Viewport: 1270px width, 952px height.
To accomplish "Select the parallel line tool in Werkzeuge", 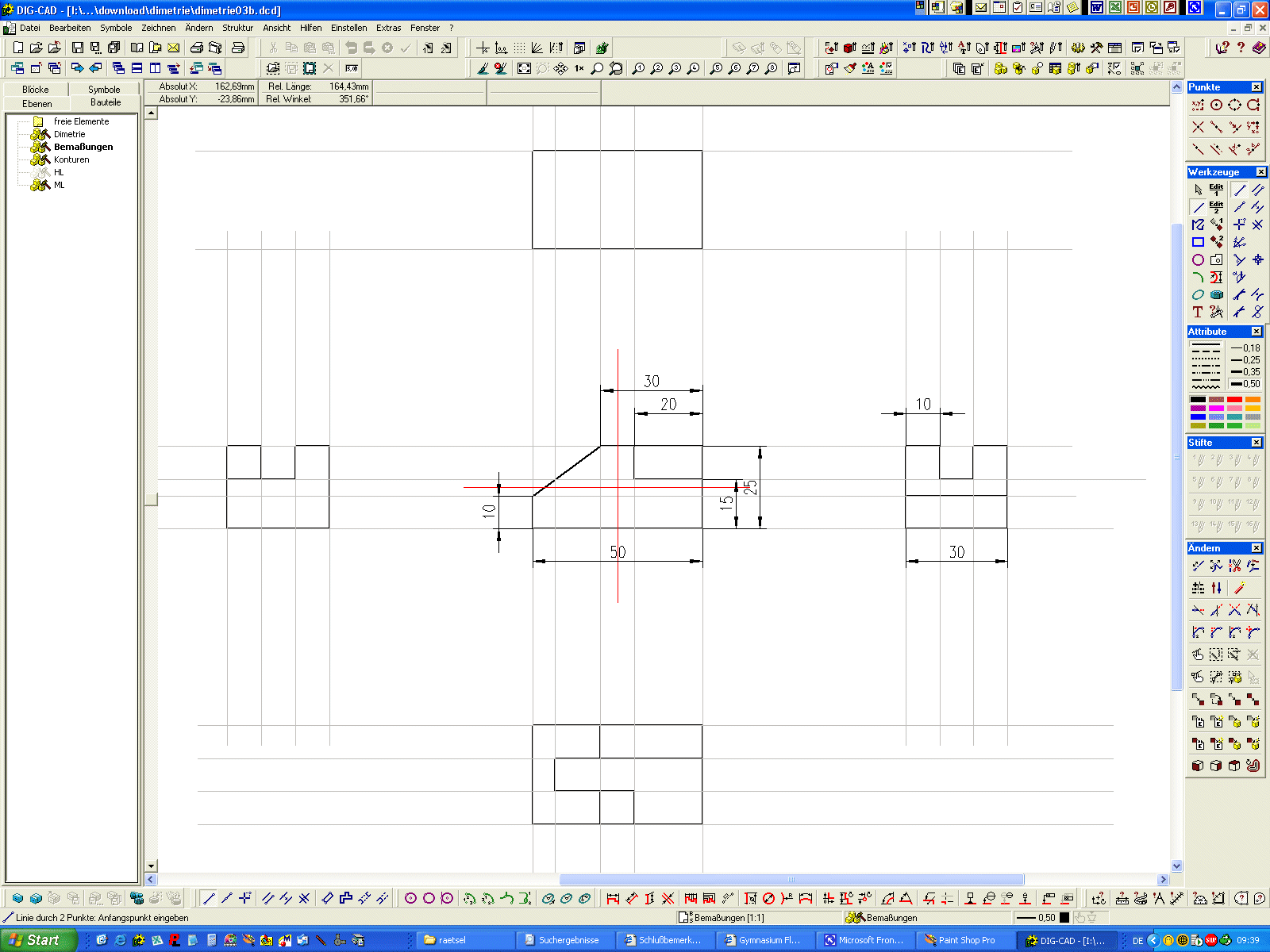I will (x=1257, y=190).
